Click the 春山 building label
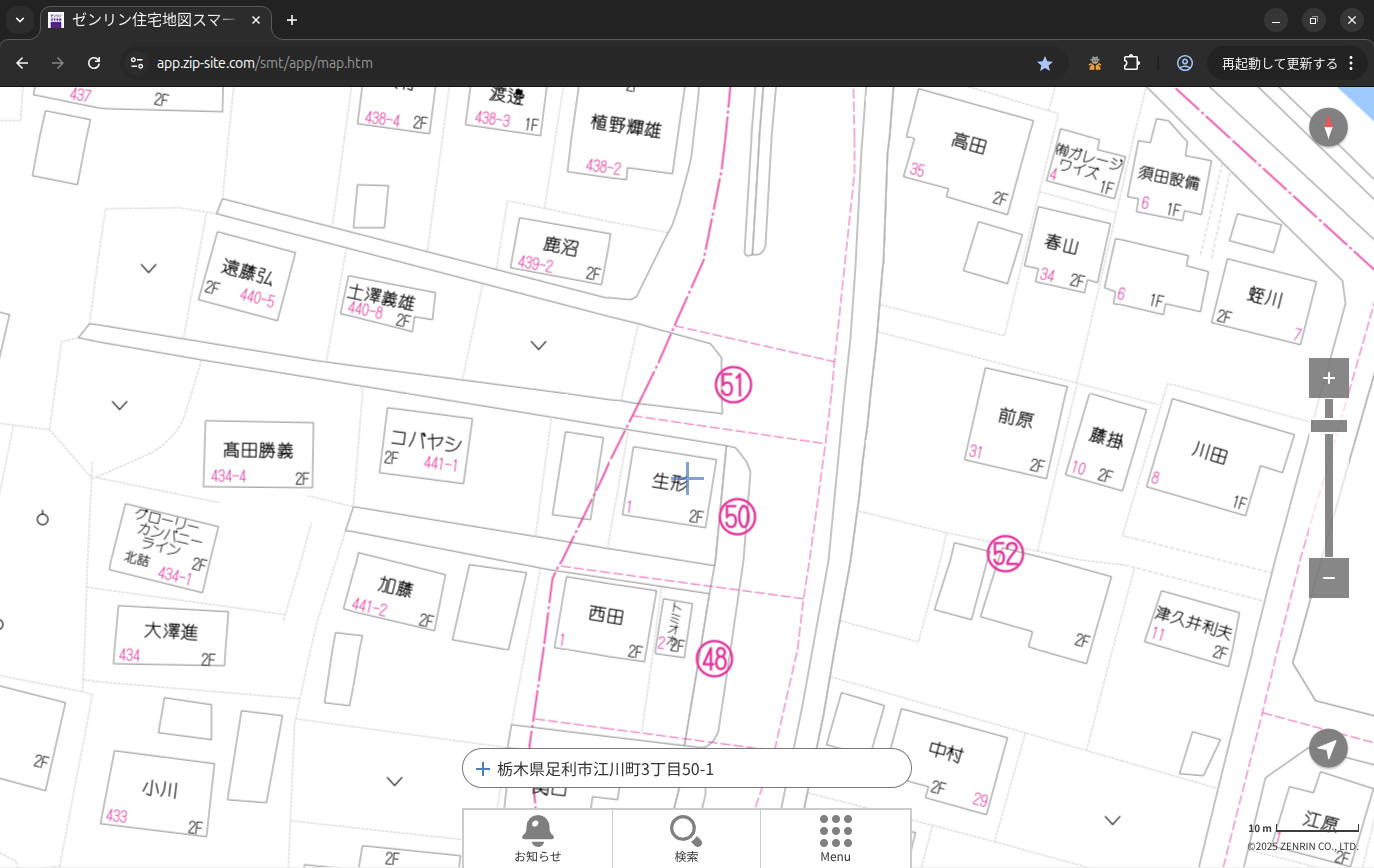The height and width of the screenshot is (868, 1374). click(x=1062, y=243)
